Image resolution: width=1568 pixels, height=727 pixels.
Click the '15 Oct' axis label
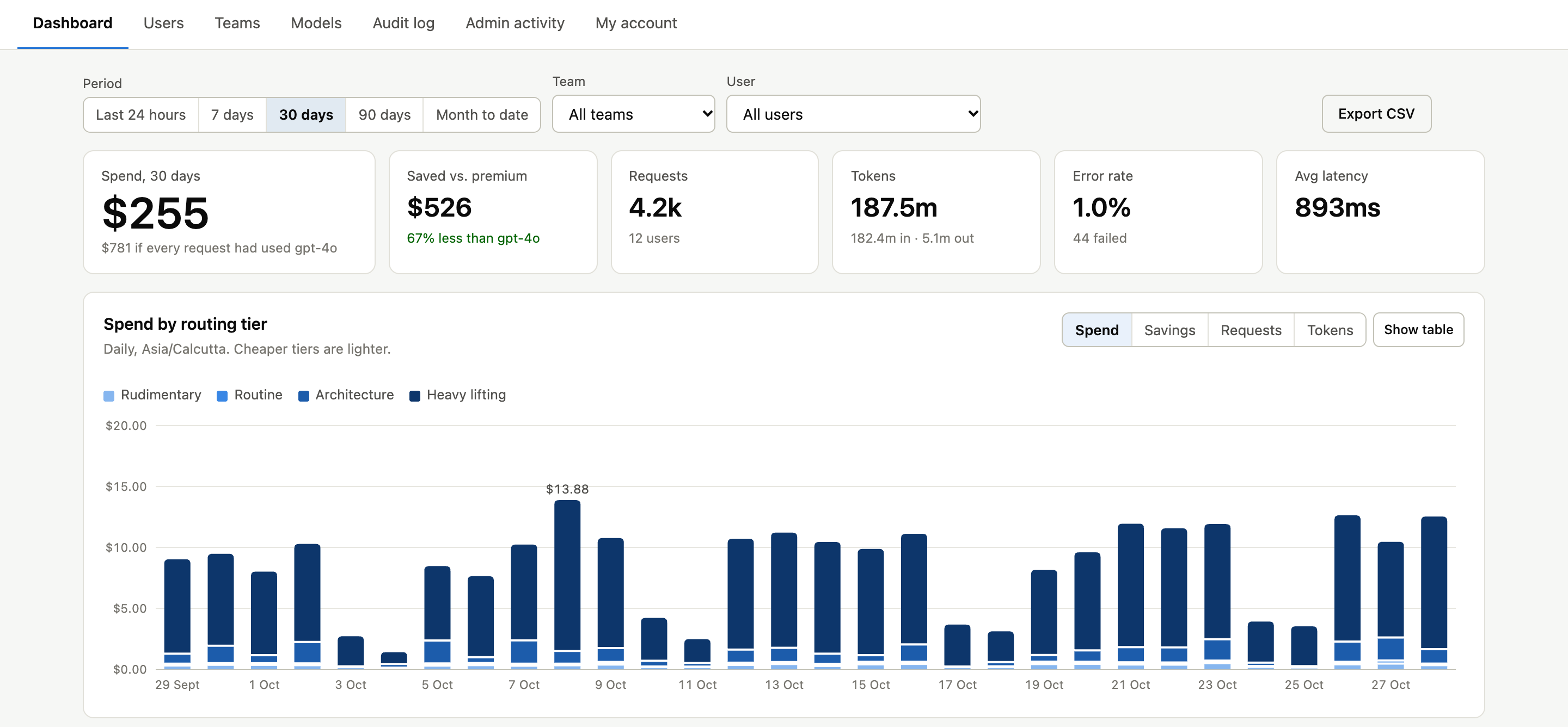point(871,685)
